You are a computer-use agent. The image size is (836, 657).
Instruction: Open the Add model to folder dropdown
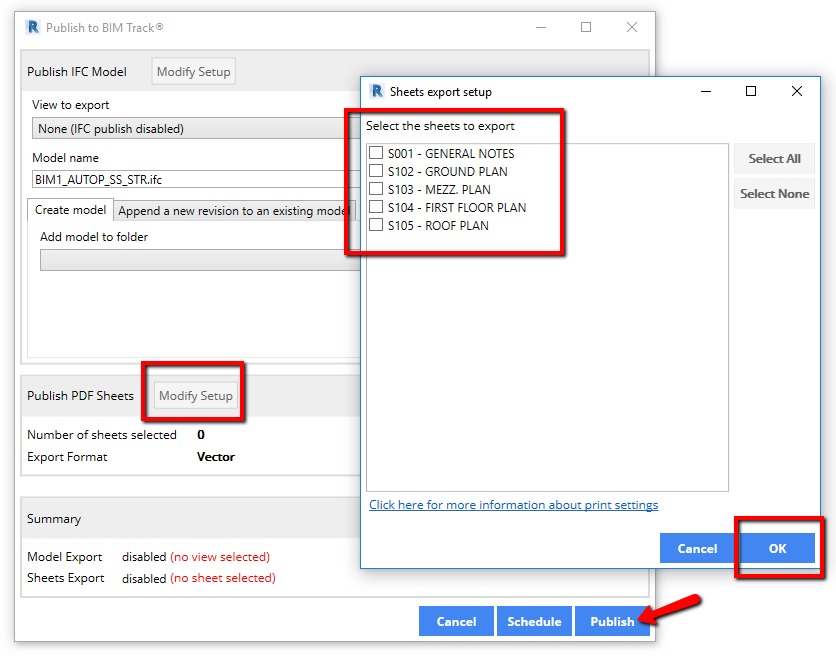[x=200, y=260]
